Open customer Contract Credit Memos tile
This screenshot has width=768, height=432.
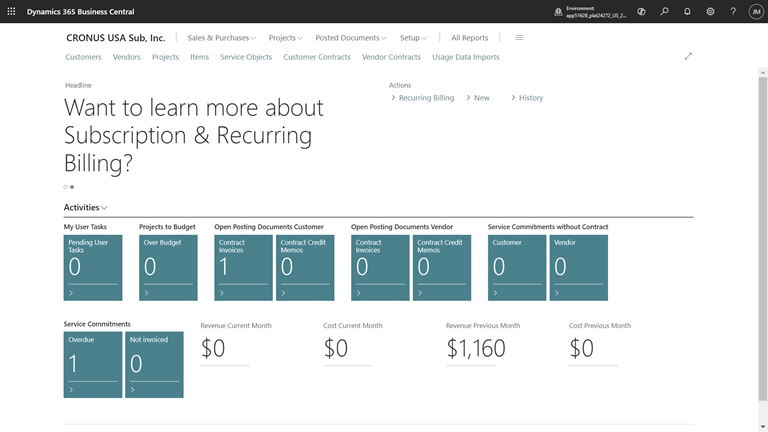coord(305,267)
